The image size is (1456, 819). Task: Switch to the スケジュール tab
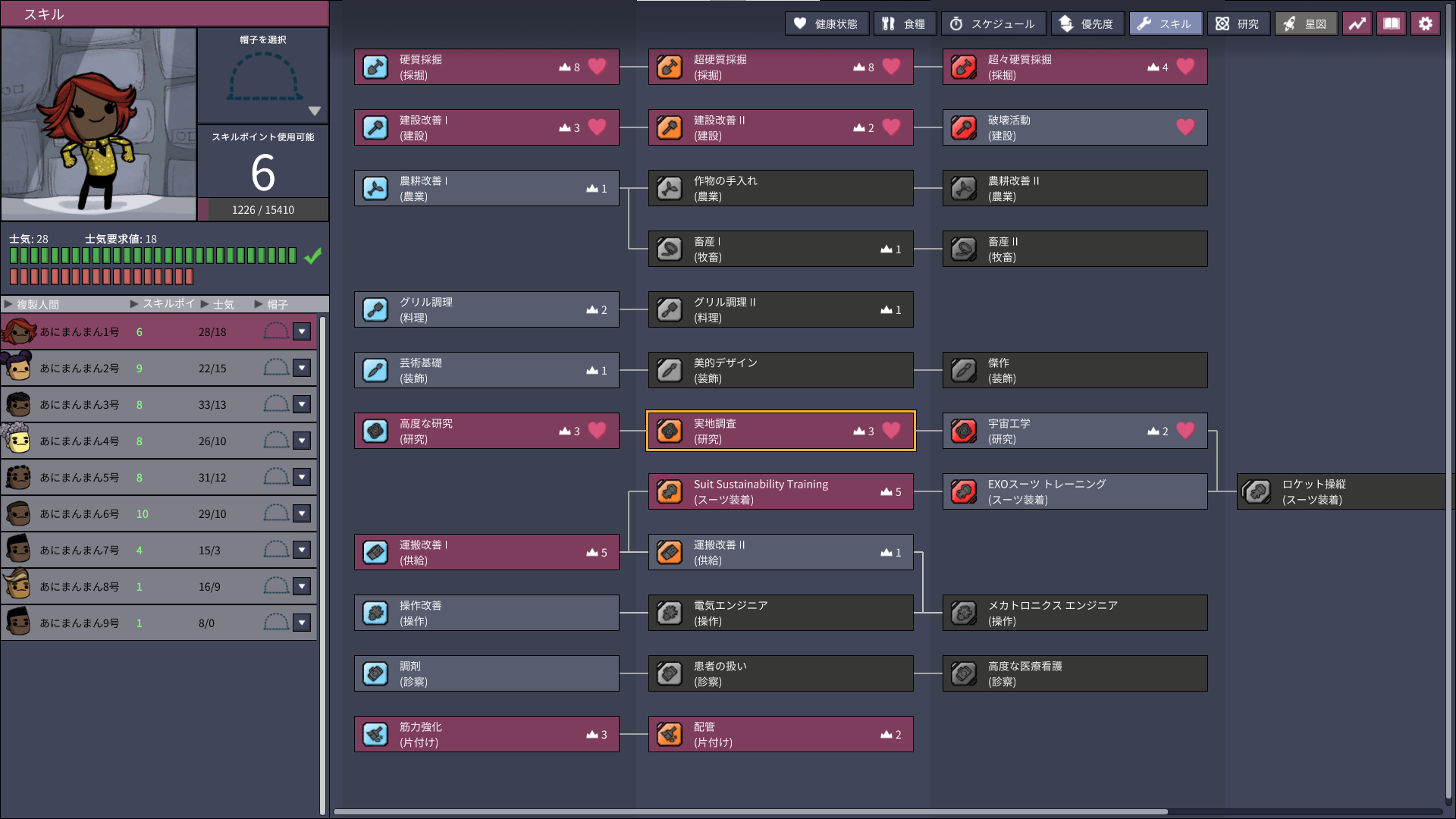993,24
